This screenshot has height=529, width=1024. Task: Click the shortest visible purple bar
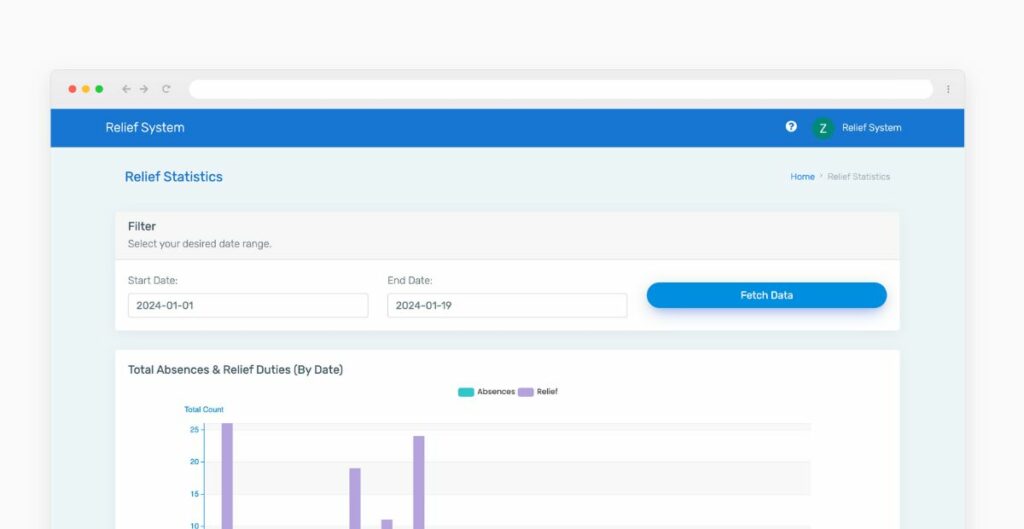pos(387,524)
